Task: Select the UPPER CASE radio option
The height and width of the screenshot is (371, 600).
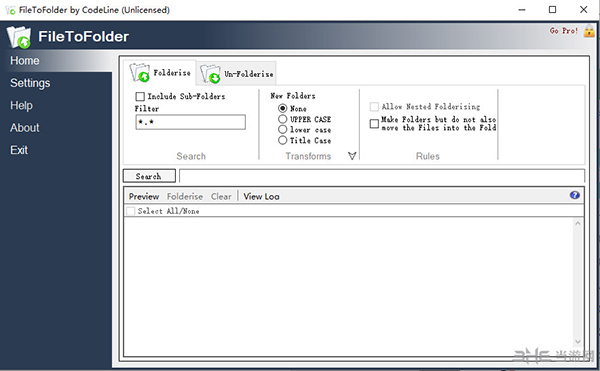Action: 282,119
